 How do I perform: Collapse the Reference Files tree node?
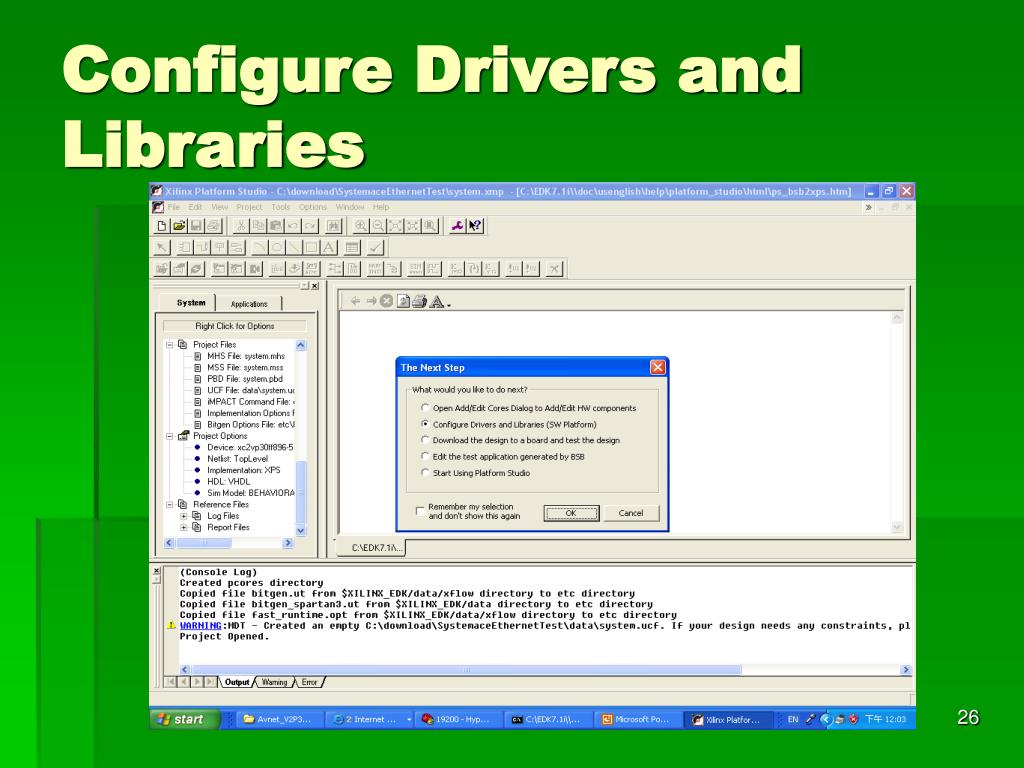pos(169,505)
